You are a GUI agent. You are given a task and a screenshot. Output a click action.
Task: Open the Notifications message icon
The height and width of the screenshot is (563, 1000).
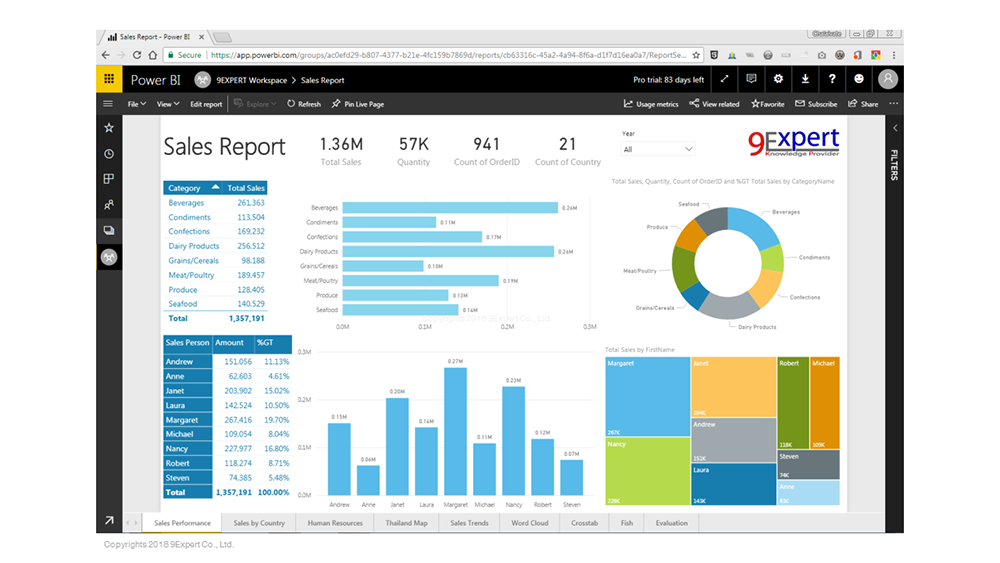click(x=751, y=80)
